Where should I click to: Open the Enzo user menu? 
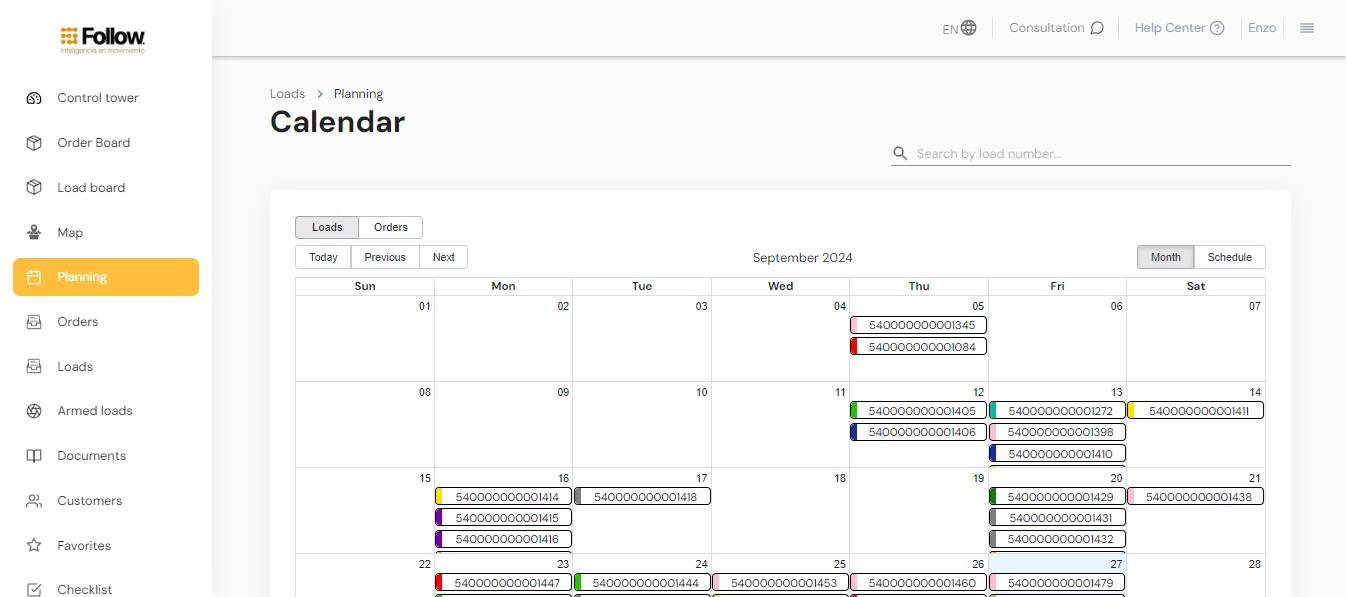tap(1262, 28)
